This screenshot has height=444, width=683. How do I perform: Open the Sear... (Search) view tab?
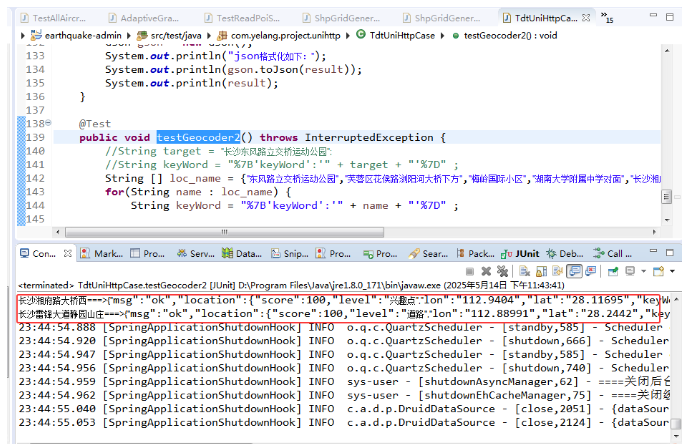coord(429,254)
